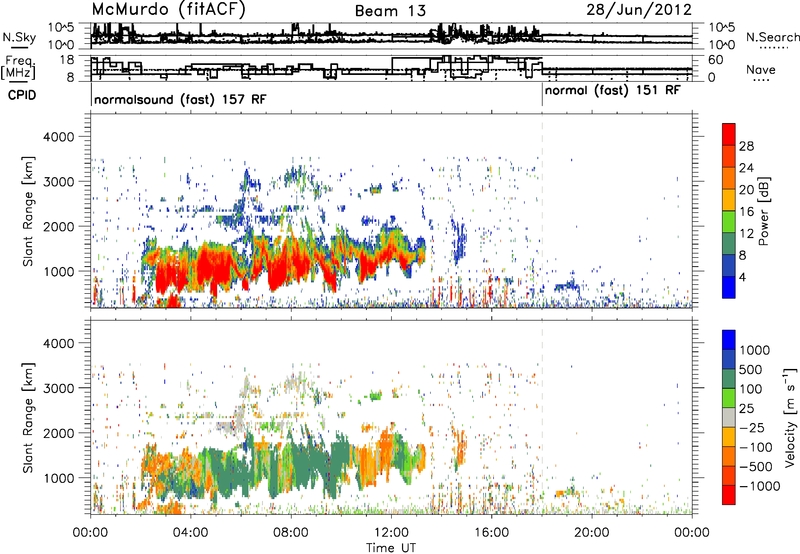Click the "Power [dB]" colorbar title
Viewport: 800px width, 554px height.
pos(763,211)
